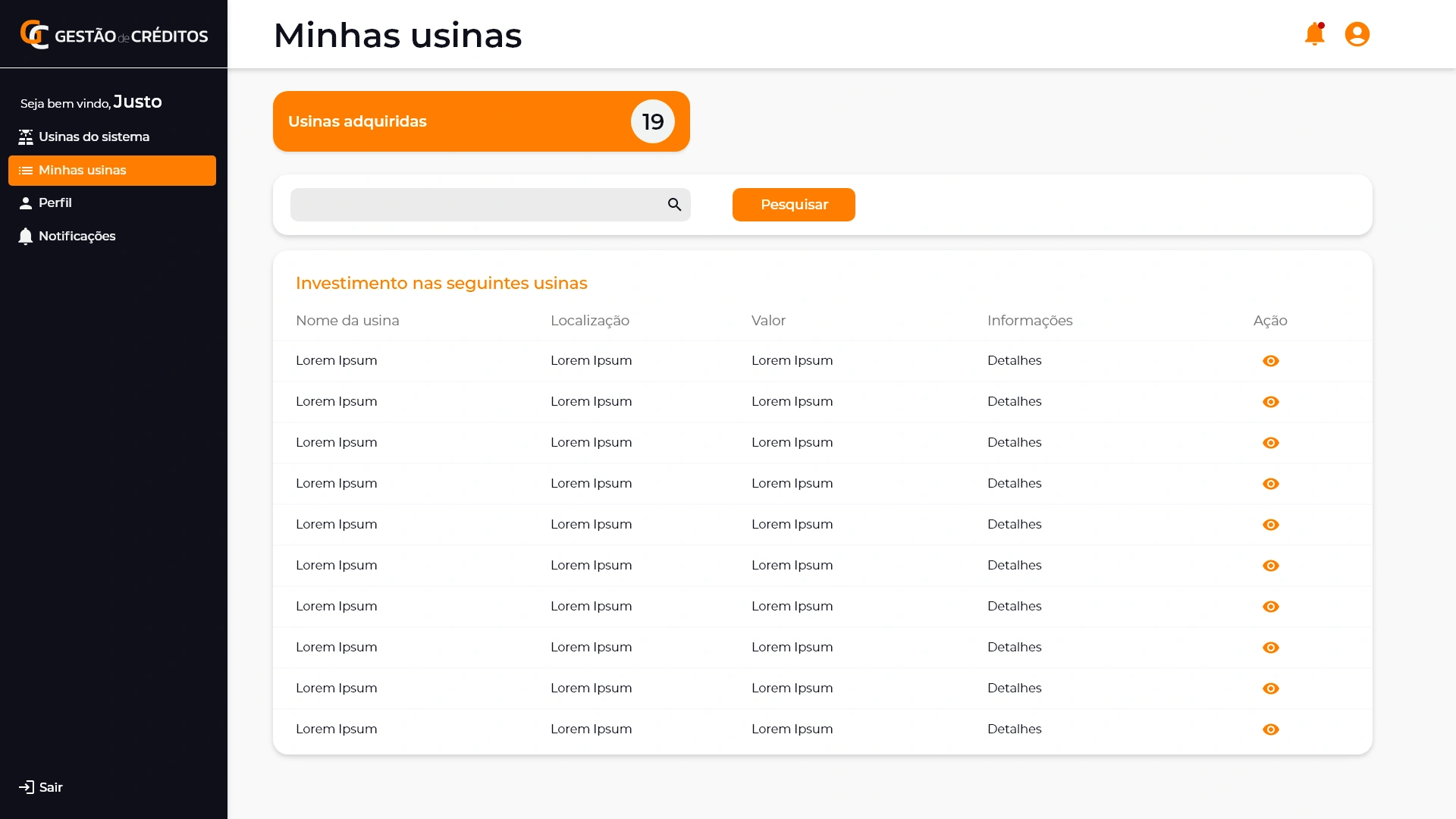Click eye icon in the fifth row
The height and width of the screenshot is (819, 1456).
pos(1270,525)
